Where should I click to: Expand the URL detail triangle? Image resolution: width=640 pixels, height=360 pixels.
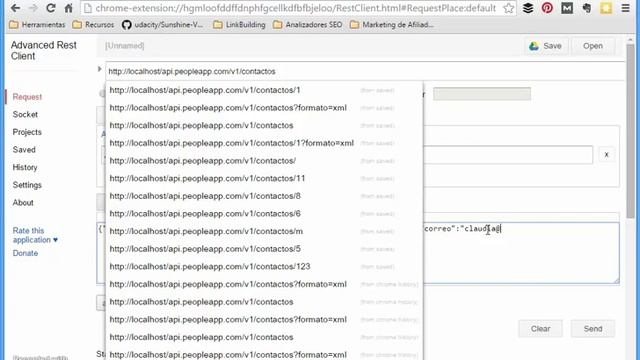pyautogui.click(x=99, y=69)
